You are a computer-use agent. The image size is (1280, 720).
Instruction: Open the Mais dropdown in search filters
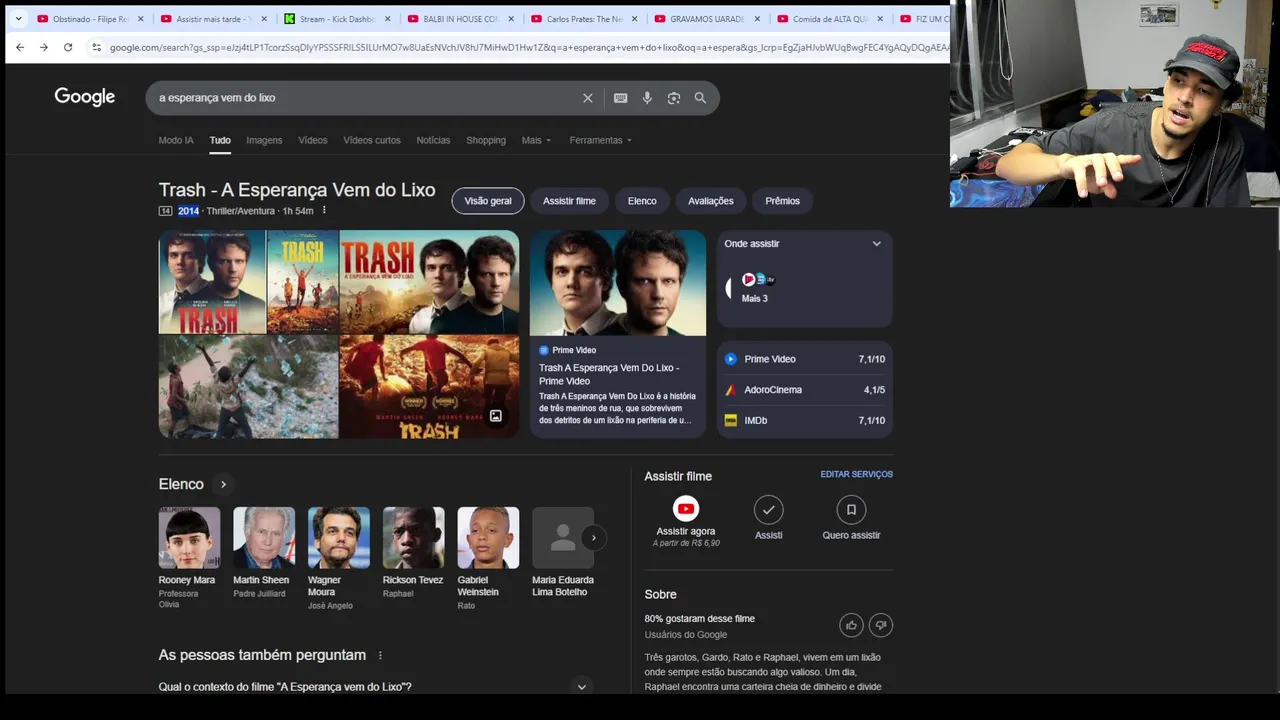point(536,140)
